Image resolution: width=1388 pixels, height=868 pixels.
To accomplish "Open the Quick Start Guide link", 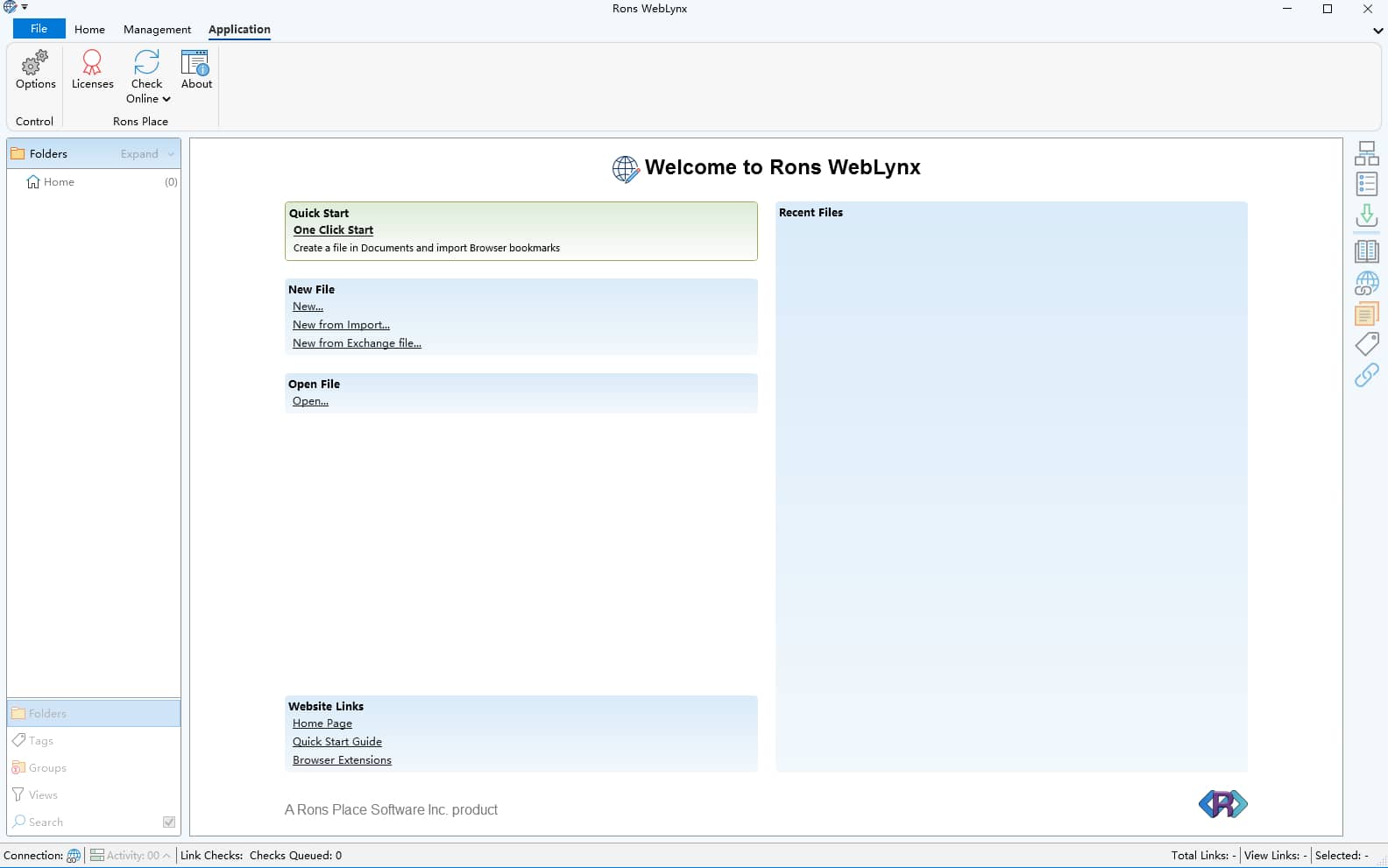I will point(337,742).
